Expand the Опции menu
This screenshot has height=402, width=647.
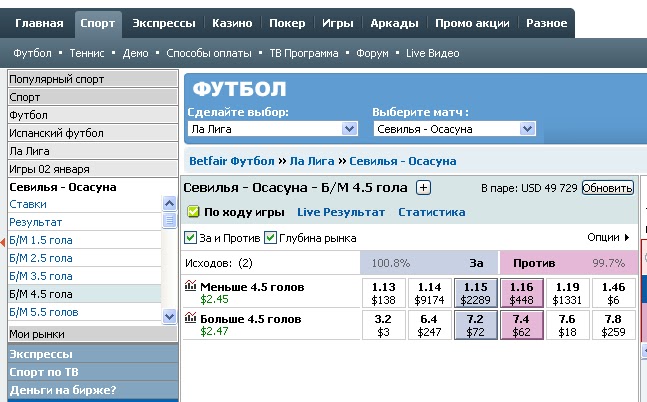(608, 237)
